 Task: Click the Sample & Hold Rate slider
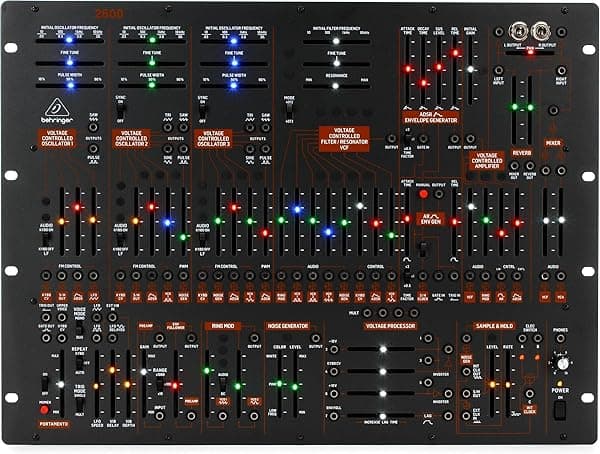point(508,384)
